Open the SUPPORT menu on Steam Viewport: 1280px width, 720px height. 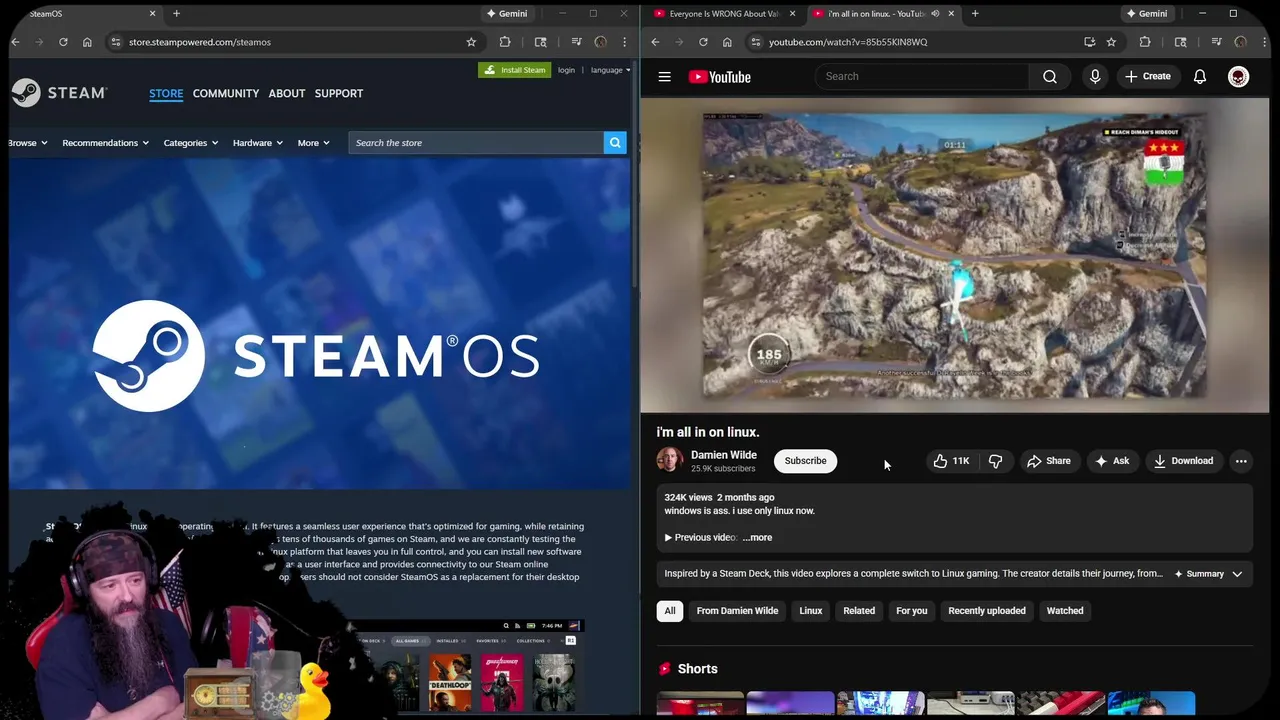[x=339, y=93]
